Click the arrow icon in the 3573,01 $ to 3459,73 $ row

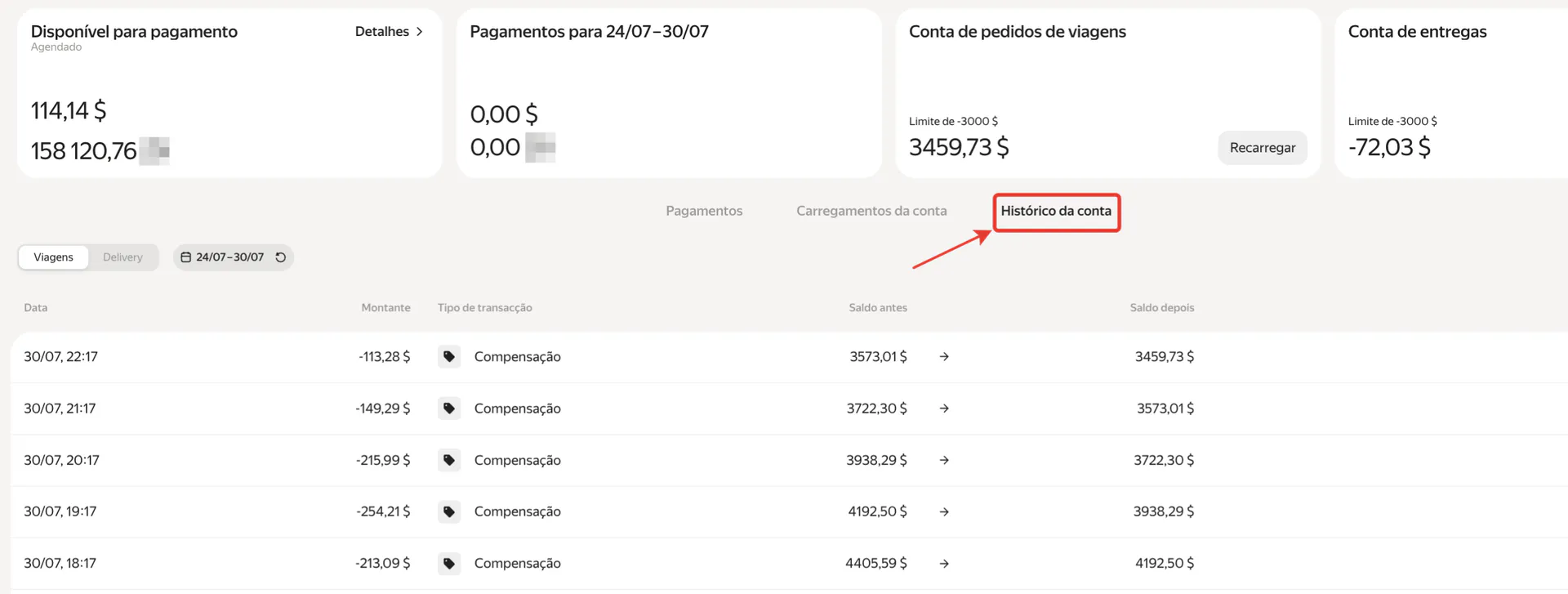pyautogui.click(x=944, y=357)
